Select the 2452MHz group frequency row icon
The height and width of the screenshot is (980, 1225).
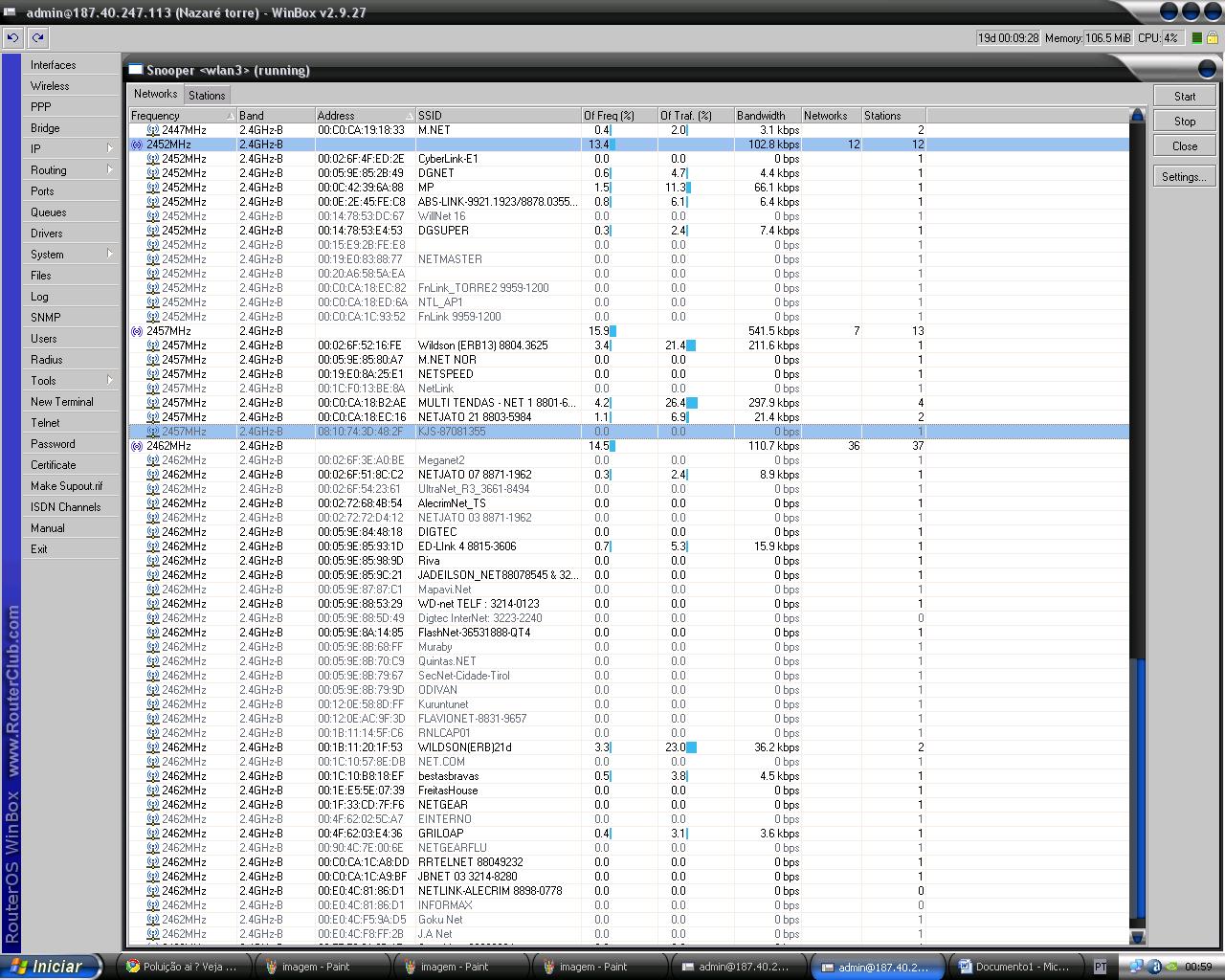(x=137, y=145)
